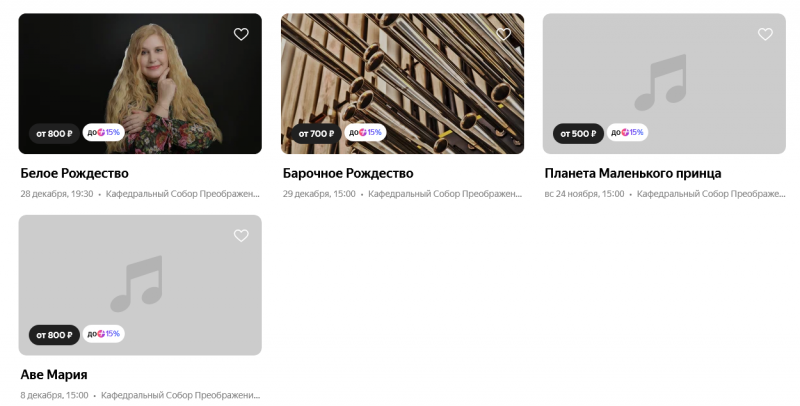The image size is (800, 406).
Task: Open the Аве Мария title link
Action: [54, 375]
